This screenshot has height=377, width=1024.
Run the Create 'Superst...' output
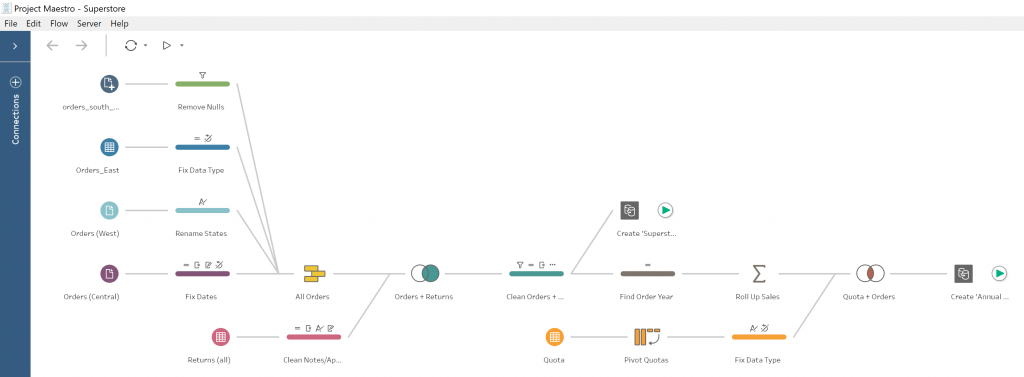click(665, 210)
